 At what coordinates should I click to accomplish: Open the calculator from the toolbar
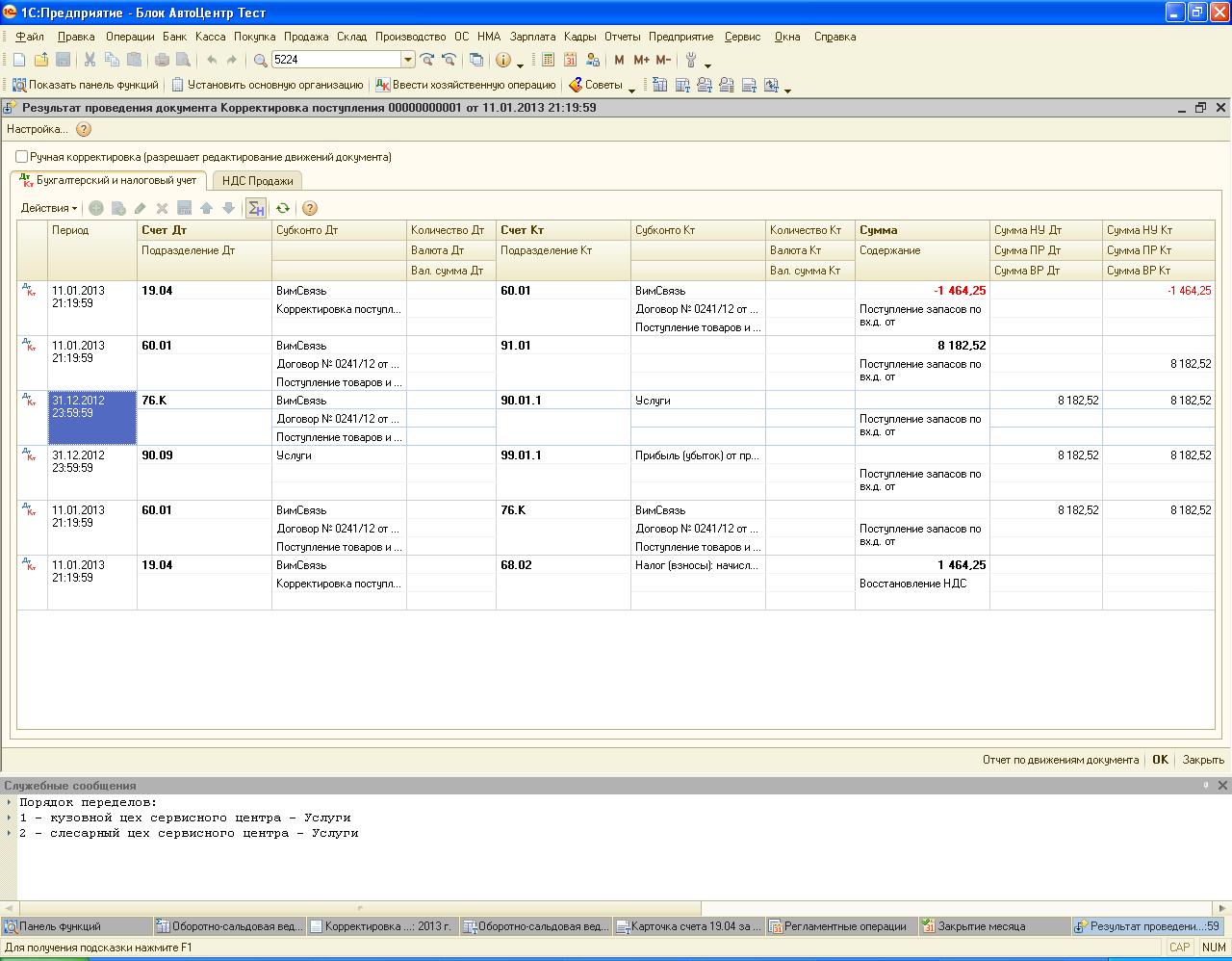[x=548, y=60]
